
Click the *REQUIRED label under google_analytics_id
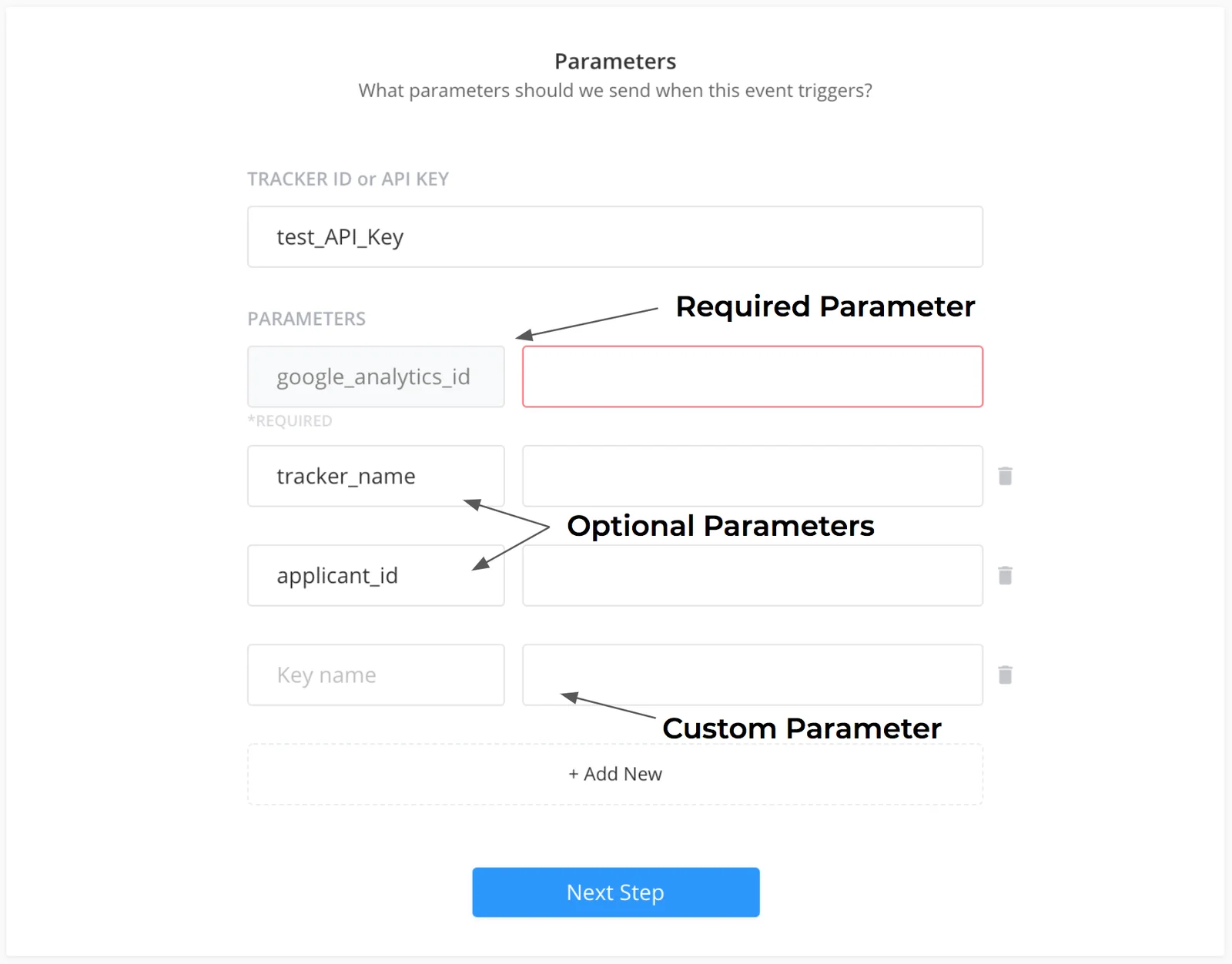[290, 421]
